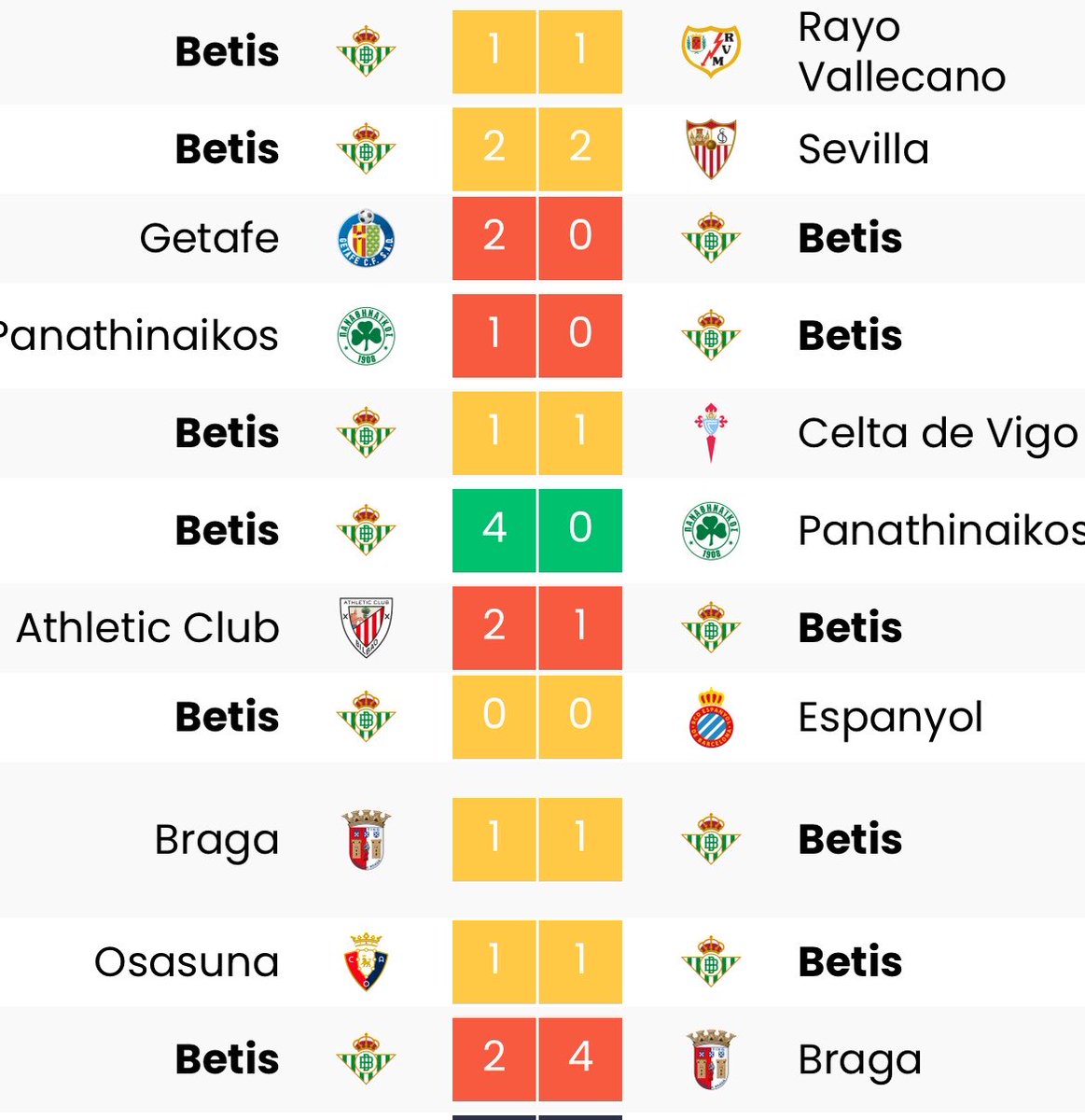Select the Rayo Vallecano team name
Image resolution: width=1085 pixels, height=1120 pixels.
click(902, 51)
